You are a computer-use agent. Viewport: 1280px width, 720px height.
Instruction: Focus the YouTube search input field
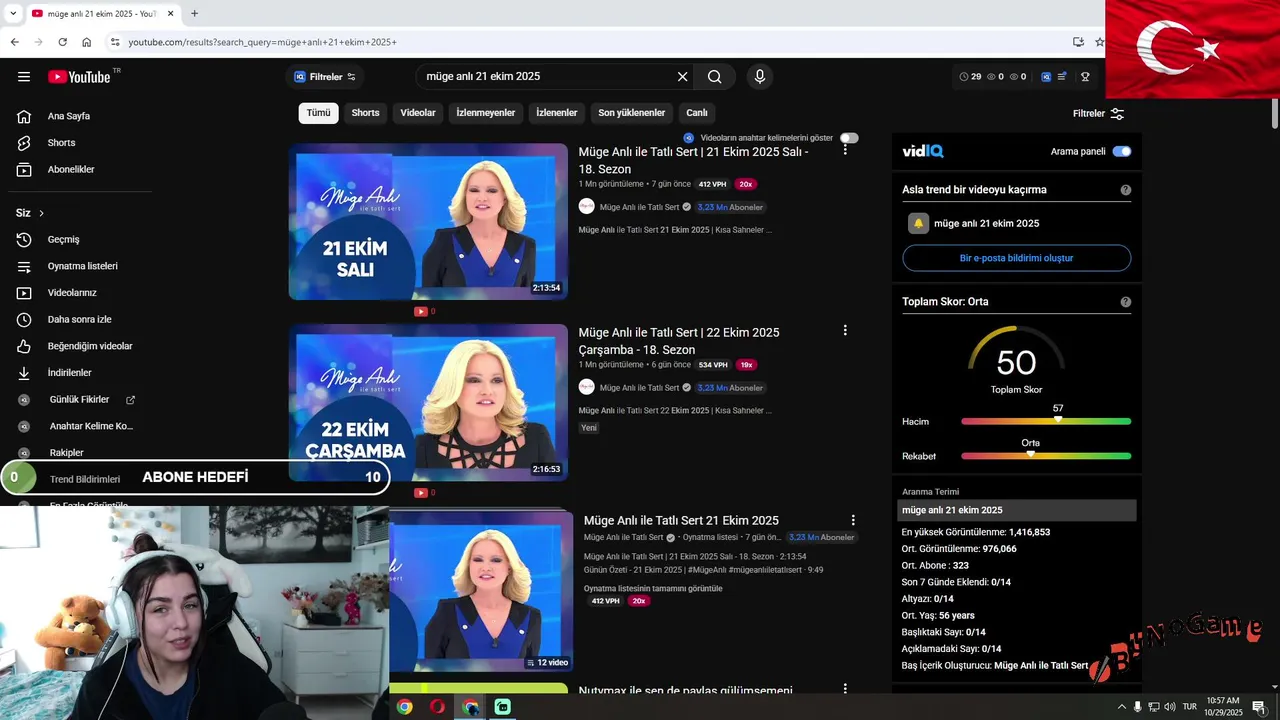(x=545, y=77)
